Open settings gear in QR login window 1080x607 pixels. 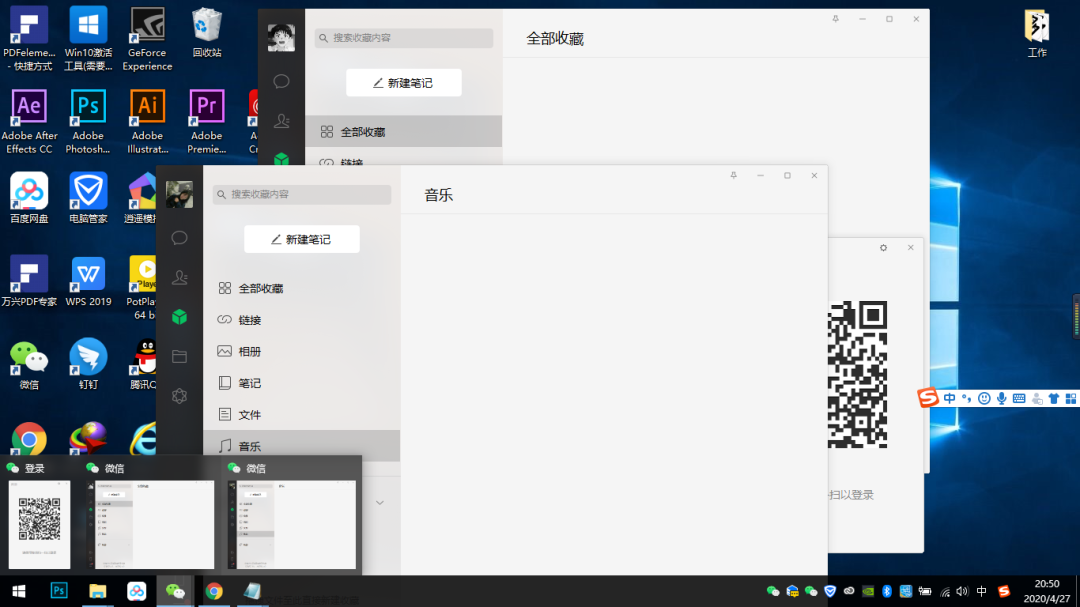click(x=884, y=248)
